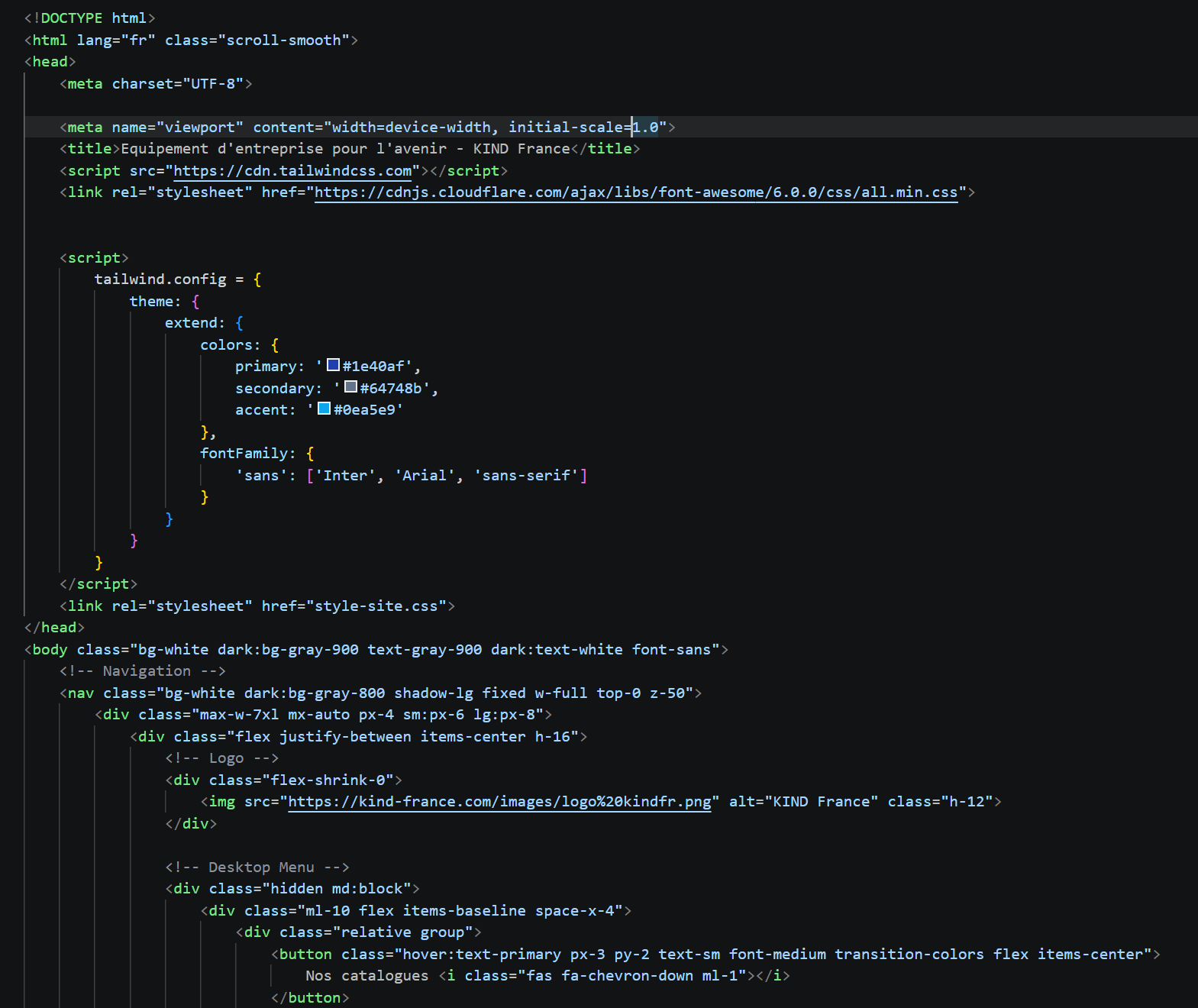
Task: Click the 'colors' key in the config
Action: [x=226, y=345]
